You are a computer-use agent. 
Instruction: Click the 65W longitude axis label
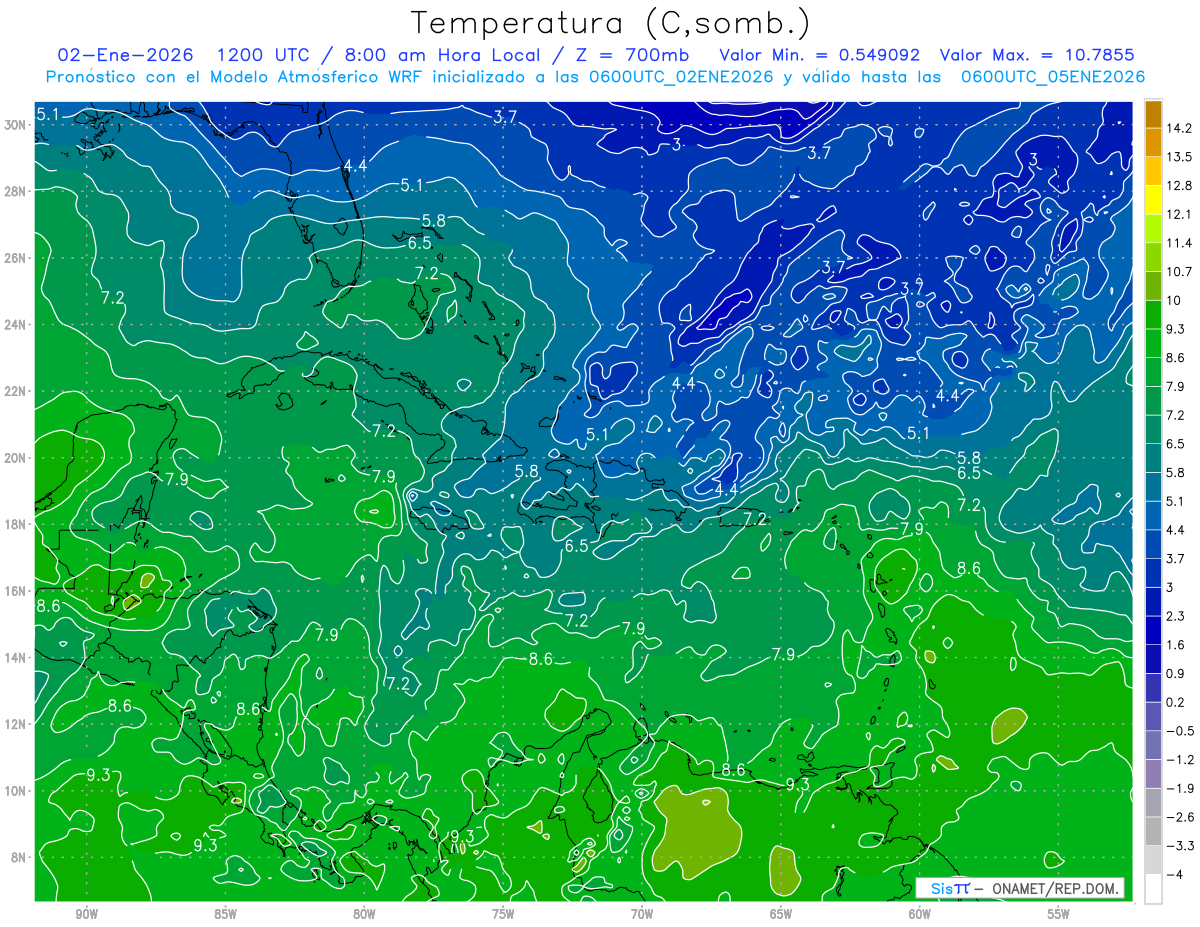pyautogui.click(x=781, y=914)
